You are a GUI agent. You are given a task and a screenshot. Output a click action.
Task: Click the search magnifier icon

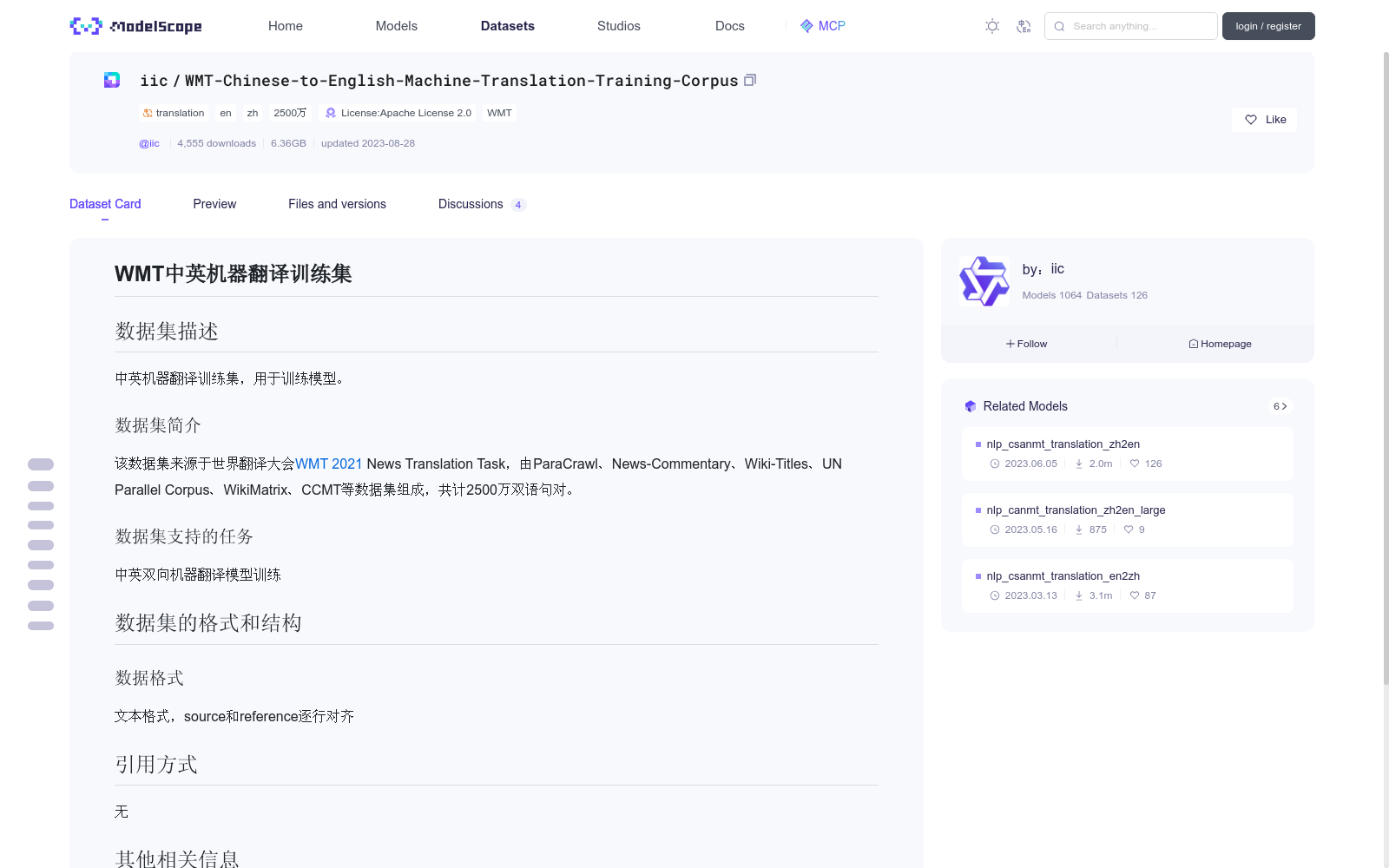coord(1059,26)
